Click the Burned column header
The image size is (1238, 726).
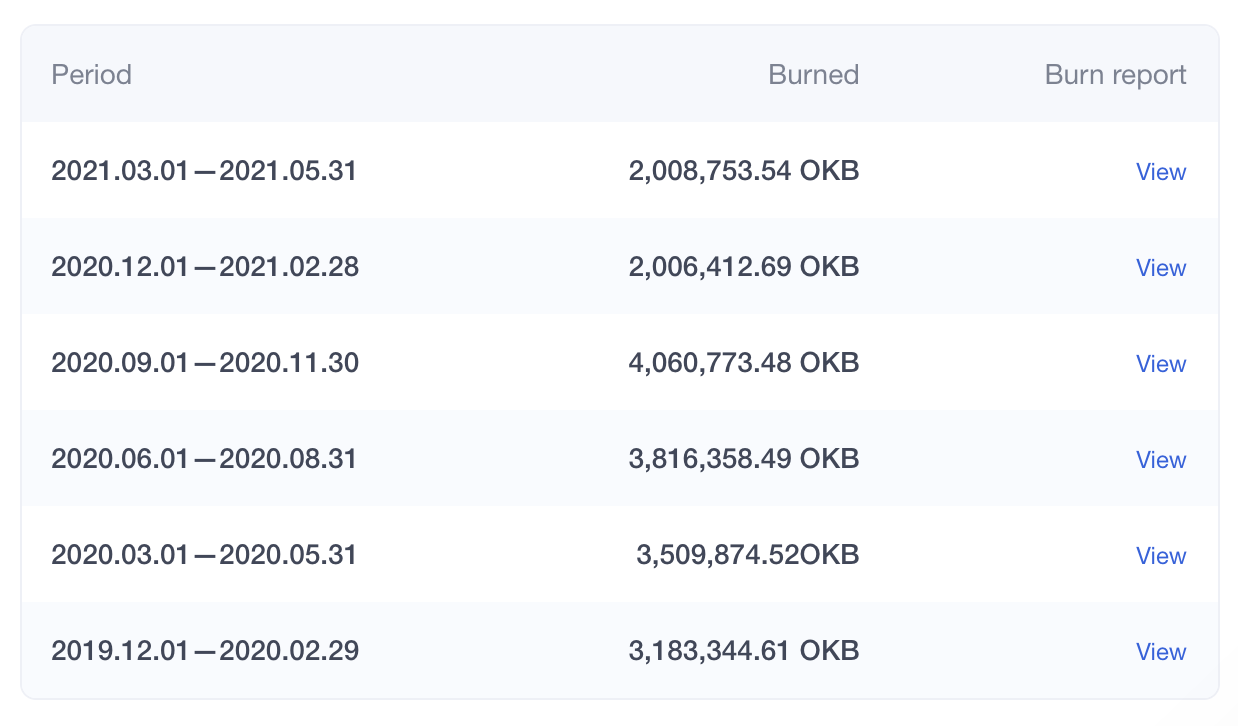tap(813, 75)
